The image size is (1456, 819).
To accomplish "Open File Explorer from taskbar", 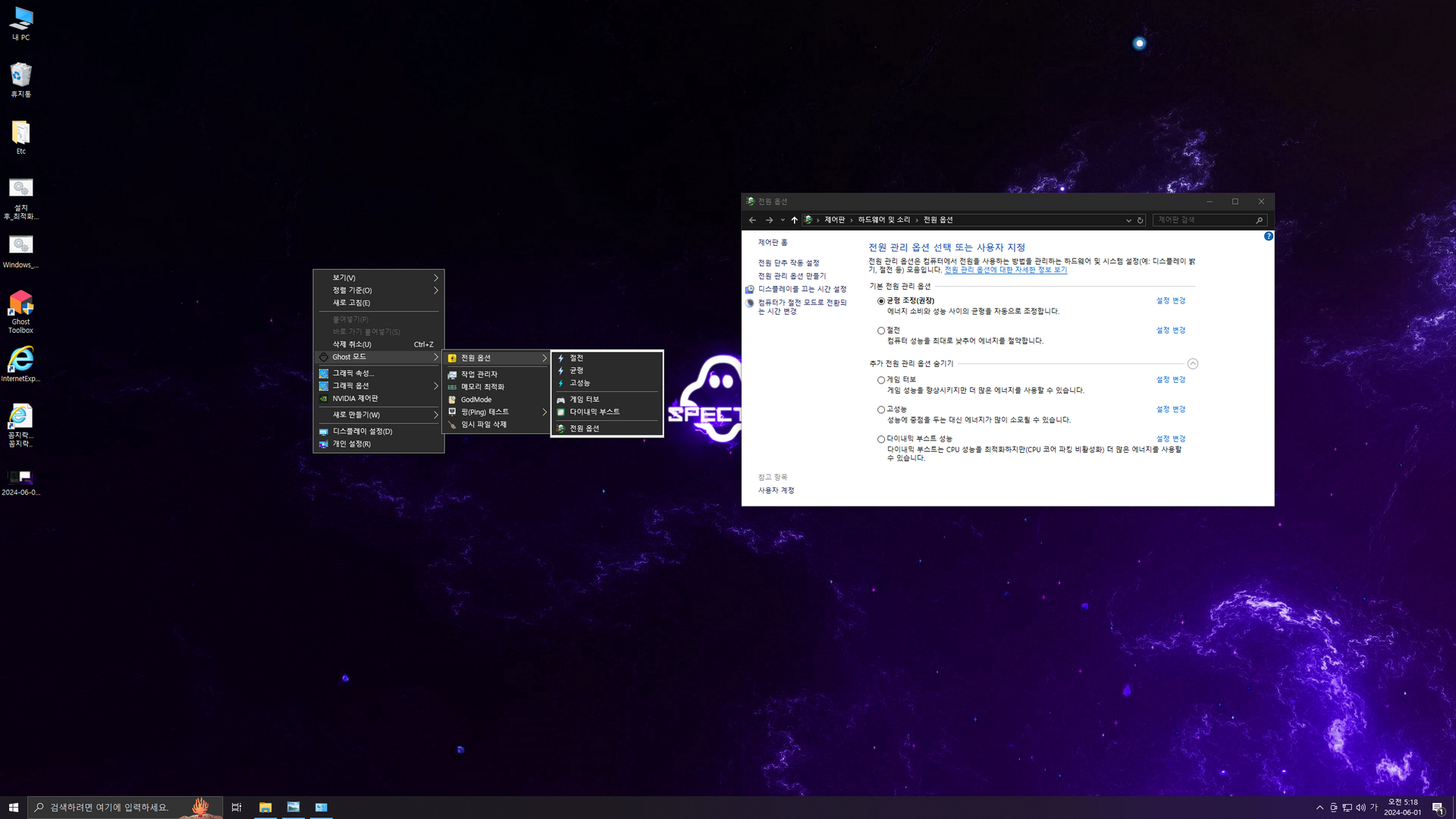I will 265,807.
